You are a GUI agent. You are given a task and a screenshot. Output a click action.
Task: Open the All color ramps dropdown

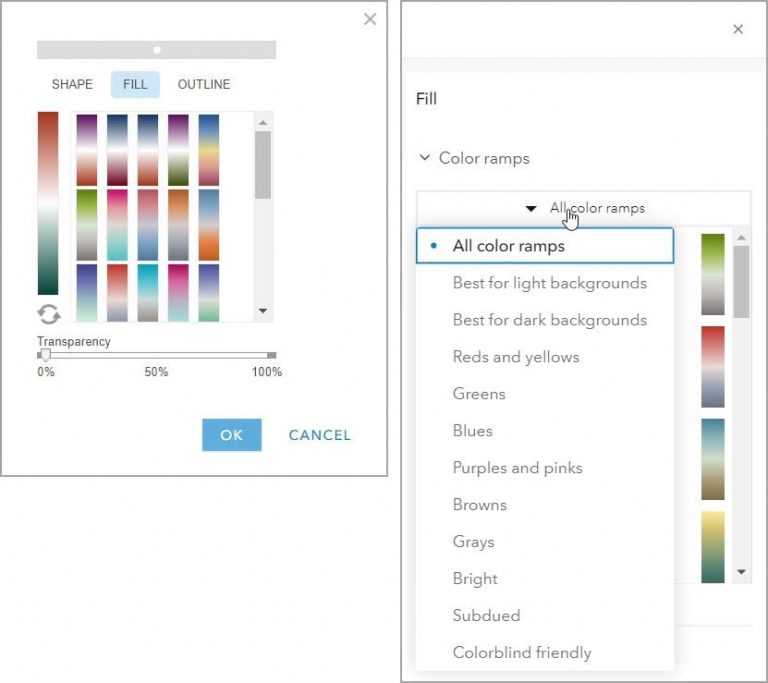click(585, 208)
